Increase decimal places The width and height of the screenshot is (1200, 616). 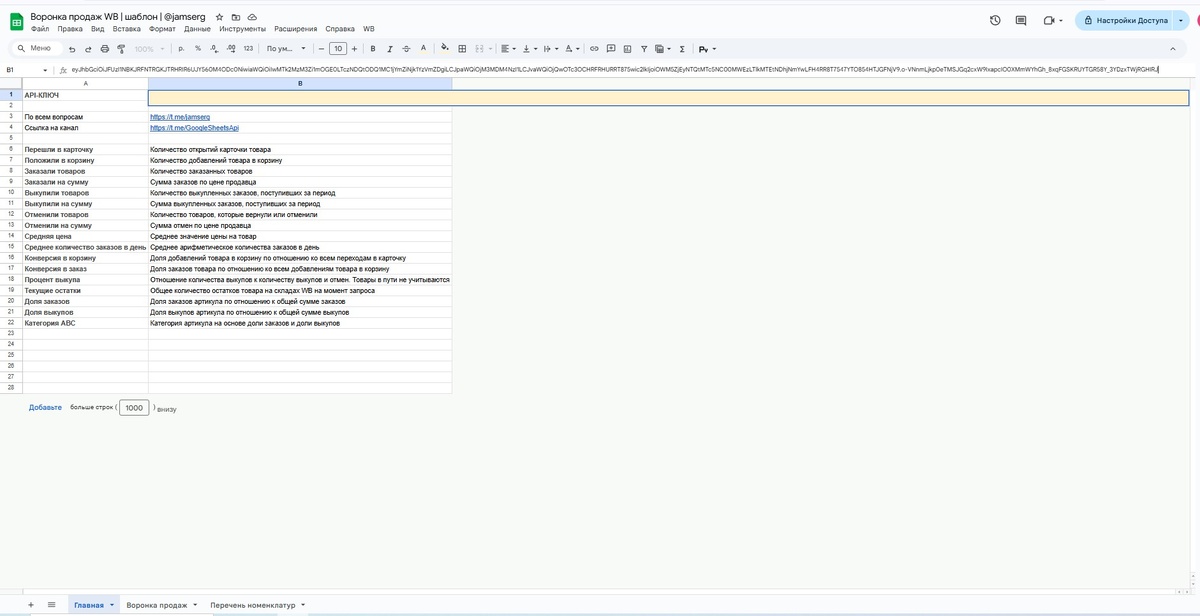tap(231, 48)
